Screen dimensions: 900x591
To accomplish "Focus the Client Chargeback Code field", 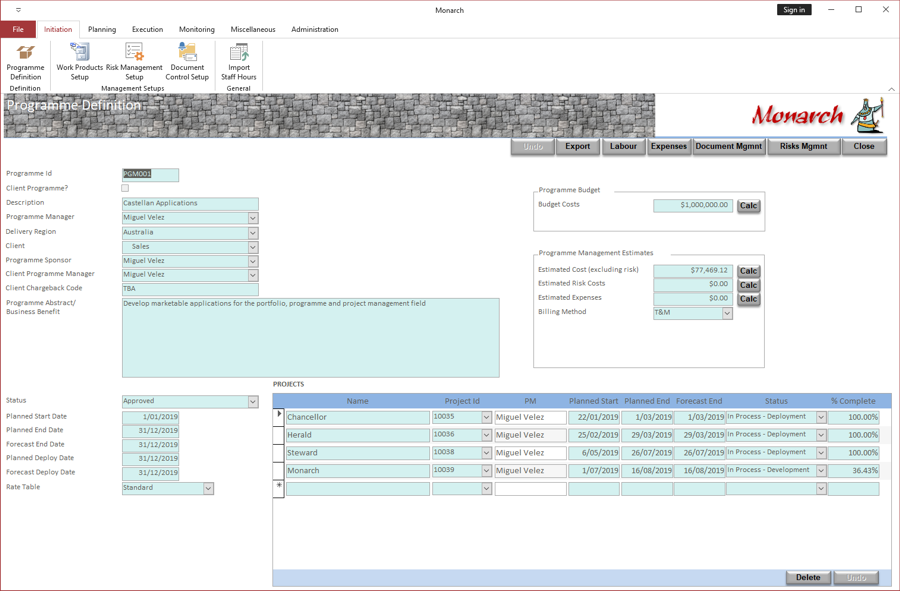I will pyautogui.click(x=190, y=289).
